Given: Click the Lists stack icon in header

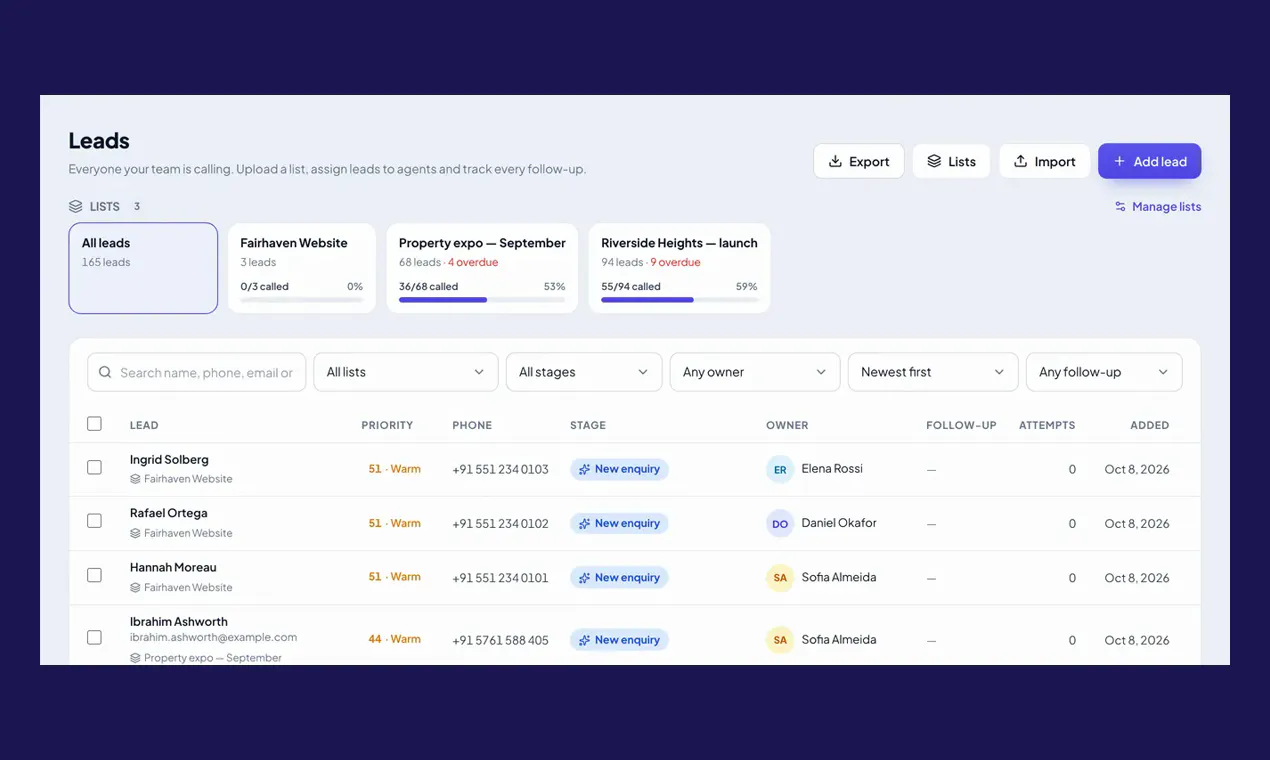Looking at the screenshot, I should click(x=934, y=161).
